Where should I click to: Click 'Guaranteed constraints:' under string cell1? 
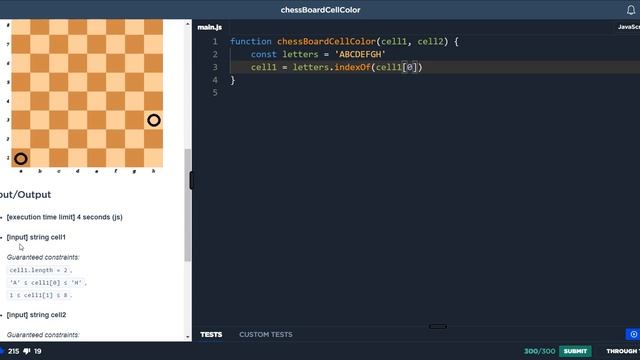(43, 257)
